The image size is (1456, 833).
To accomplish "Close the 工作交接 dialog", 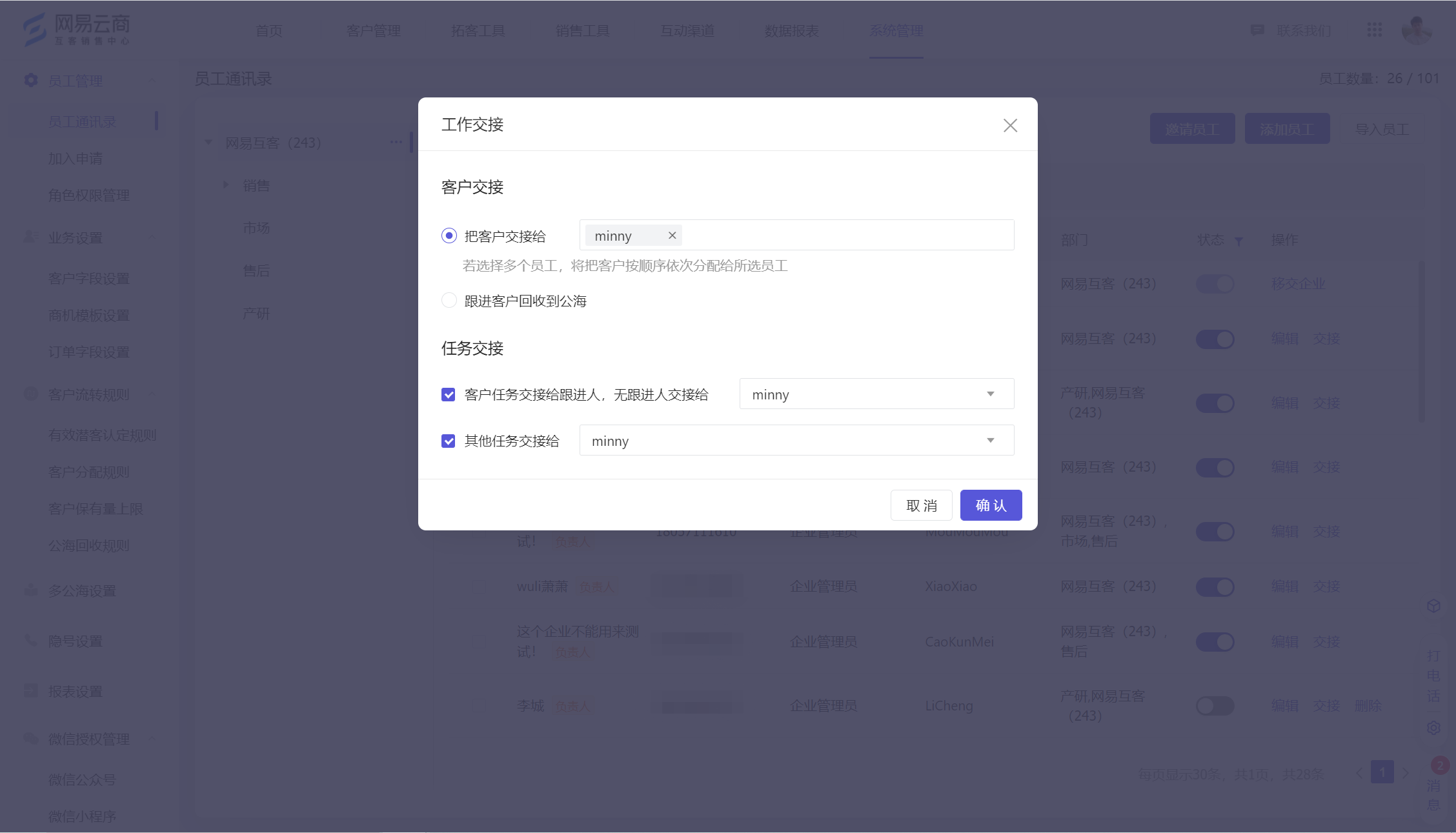I will pos(1010,125).
